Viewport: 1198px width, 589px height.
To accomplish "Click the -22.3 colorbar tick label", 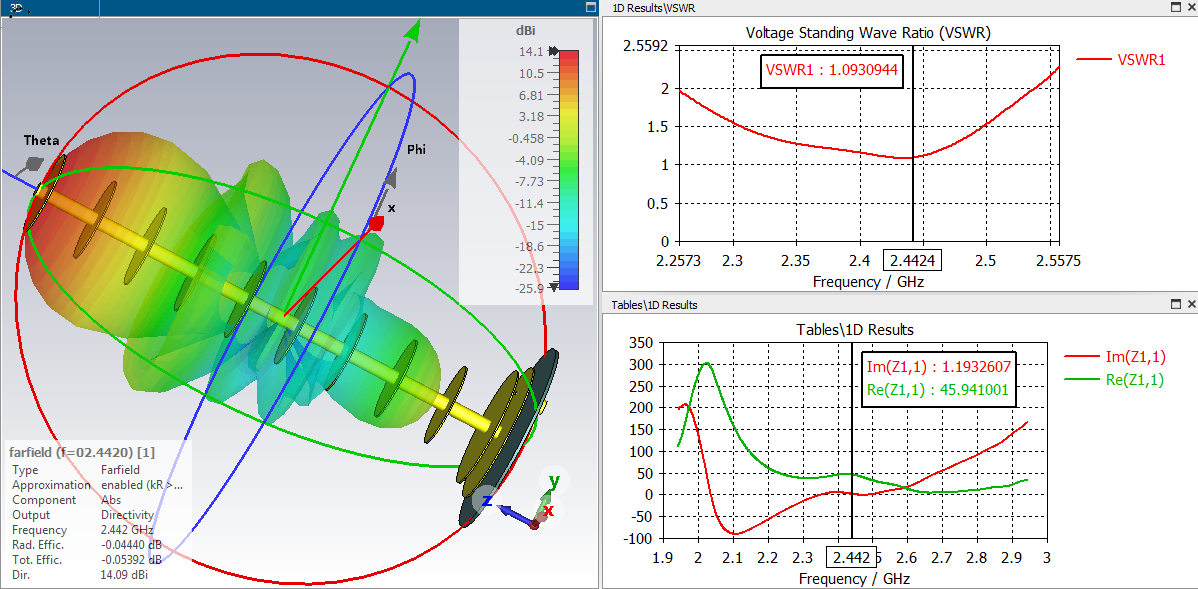I will (527, 269).
